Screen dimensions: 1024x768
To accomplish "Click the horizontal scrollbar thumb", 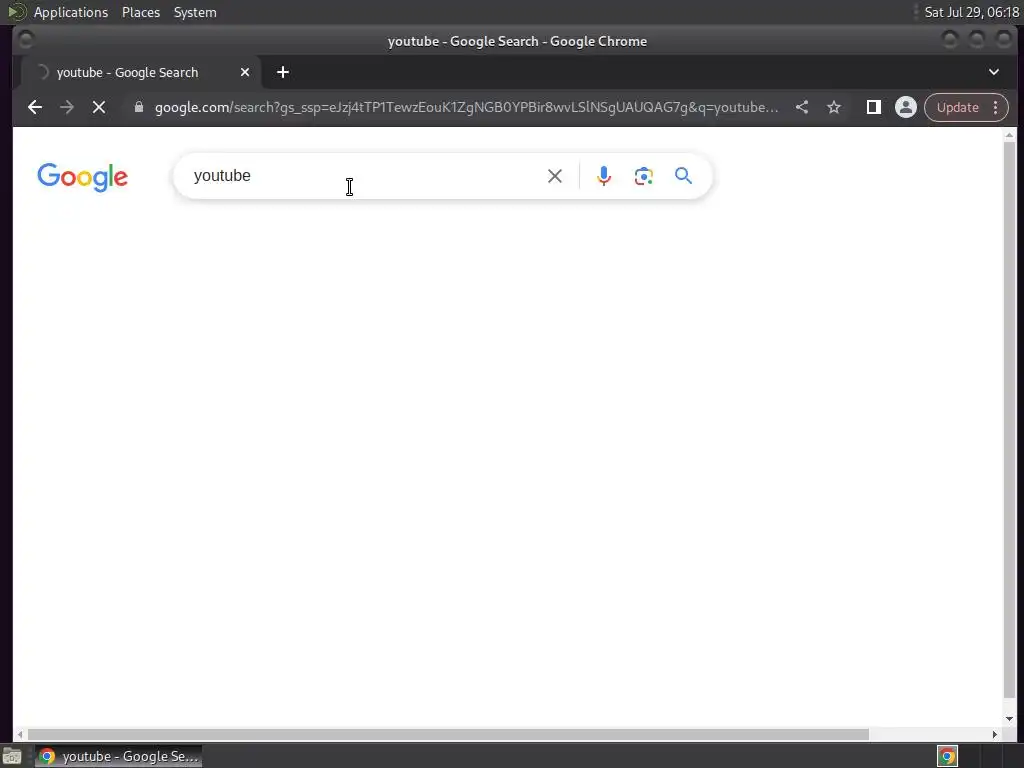I will [x=448, y=734].
